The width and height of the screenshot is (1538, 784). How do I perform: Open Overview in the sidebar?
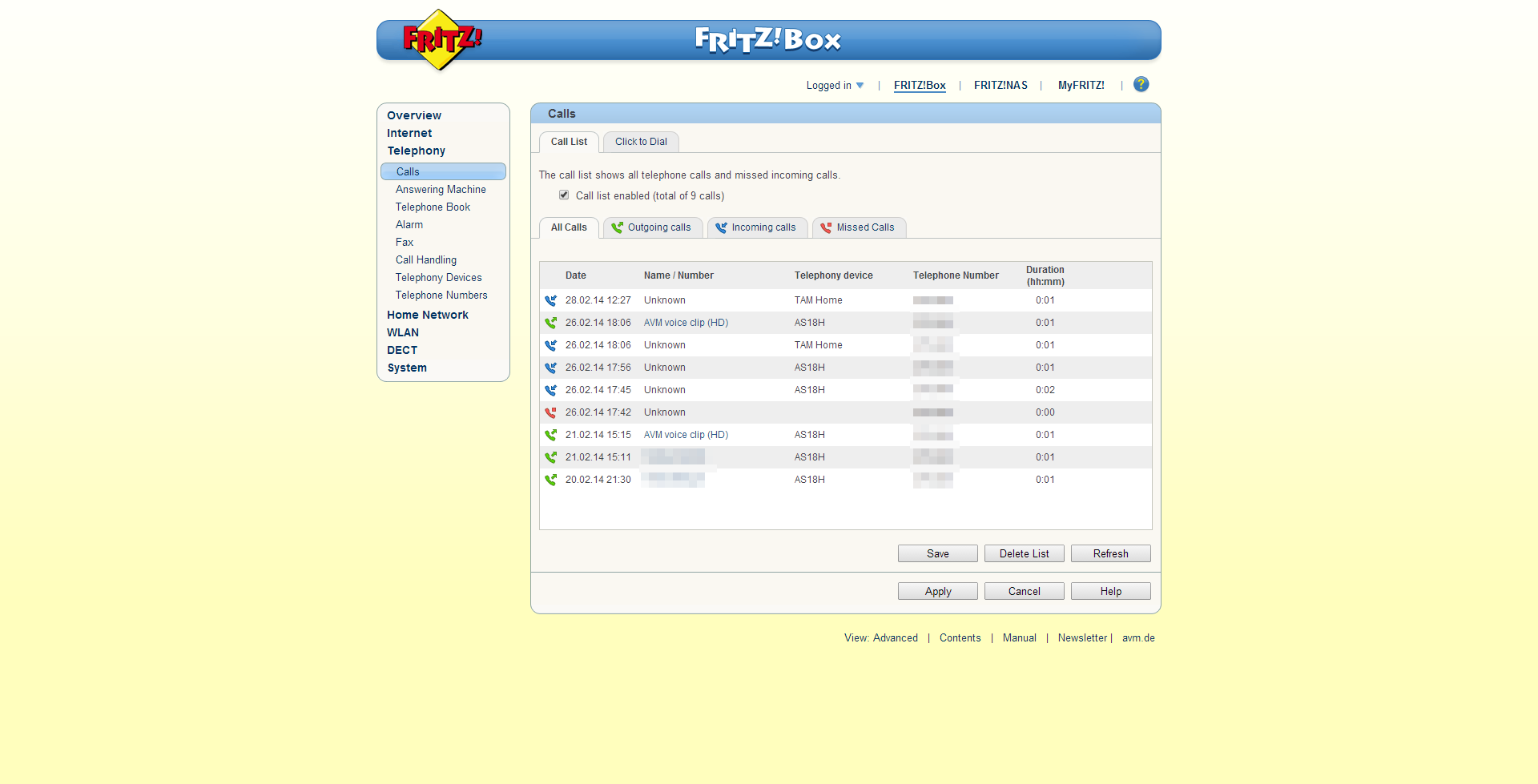[x=414, y=115]
